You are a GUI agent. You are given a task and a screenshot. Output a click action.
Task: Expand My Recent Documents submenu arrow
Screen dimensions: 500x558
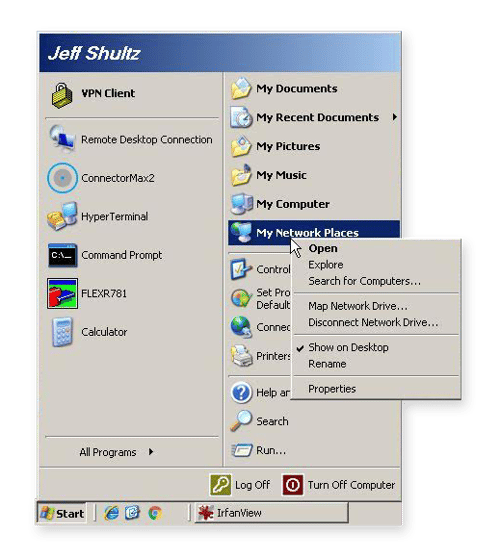394,117
